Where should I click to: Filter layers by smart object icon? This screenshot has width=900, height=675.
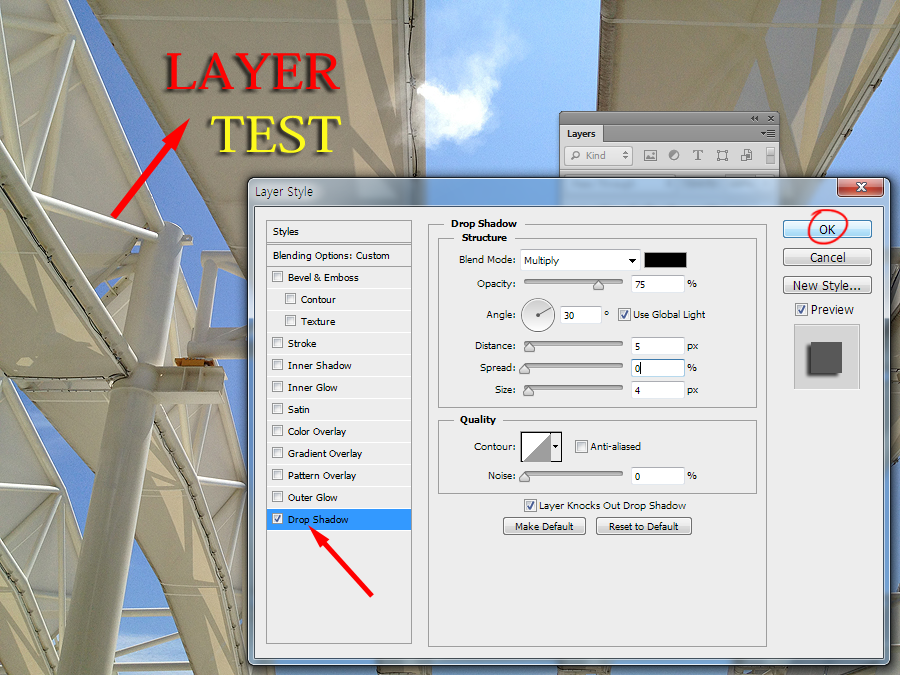[746, 156]
